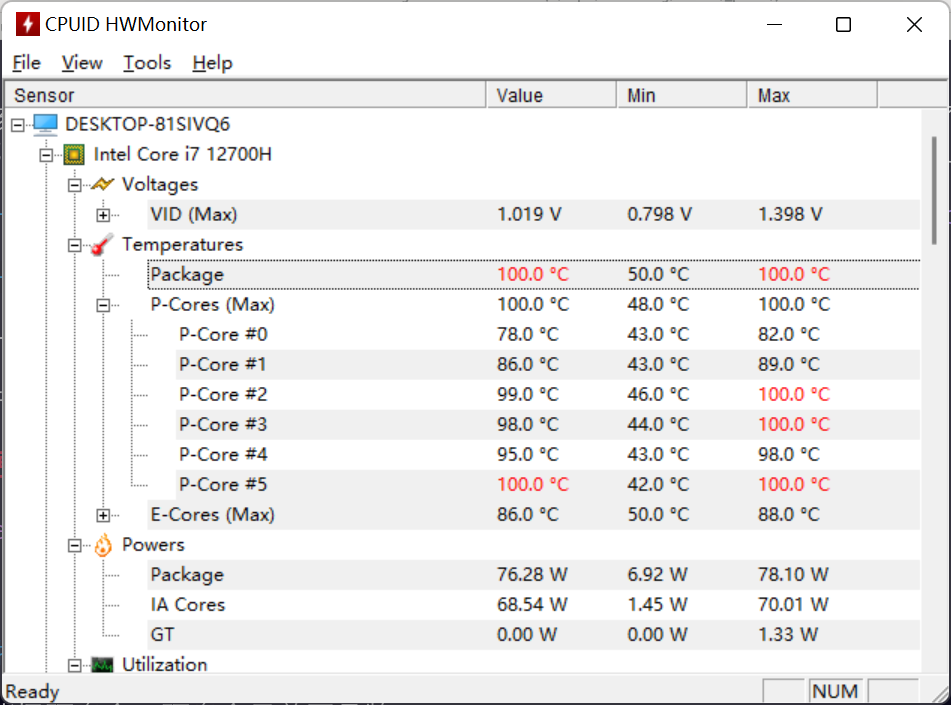
Task: Click the CPUID HWMonitor lightning app icon
Action: click(27, 24)
